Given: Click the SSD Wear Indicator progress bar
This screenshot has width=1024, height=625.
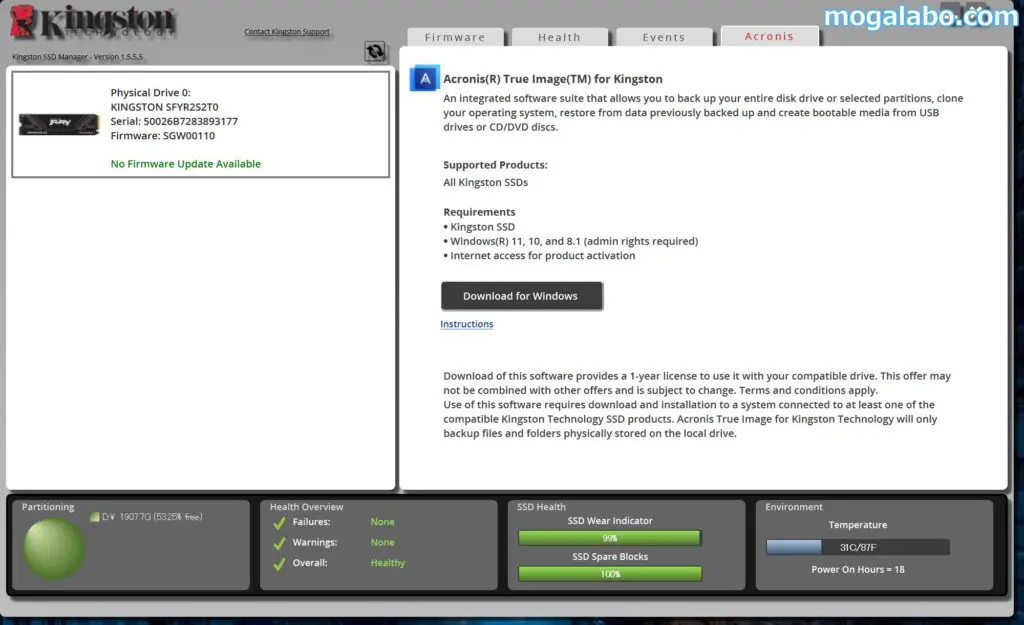Looking at the screenshot, I should tap(612, 537).
